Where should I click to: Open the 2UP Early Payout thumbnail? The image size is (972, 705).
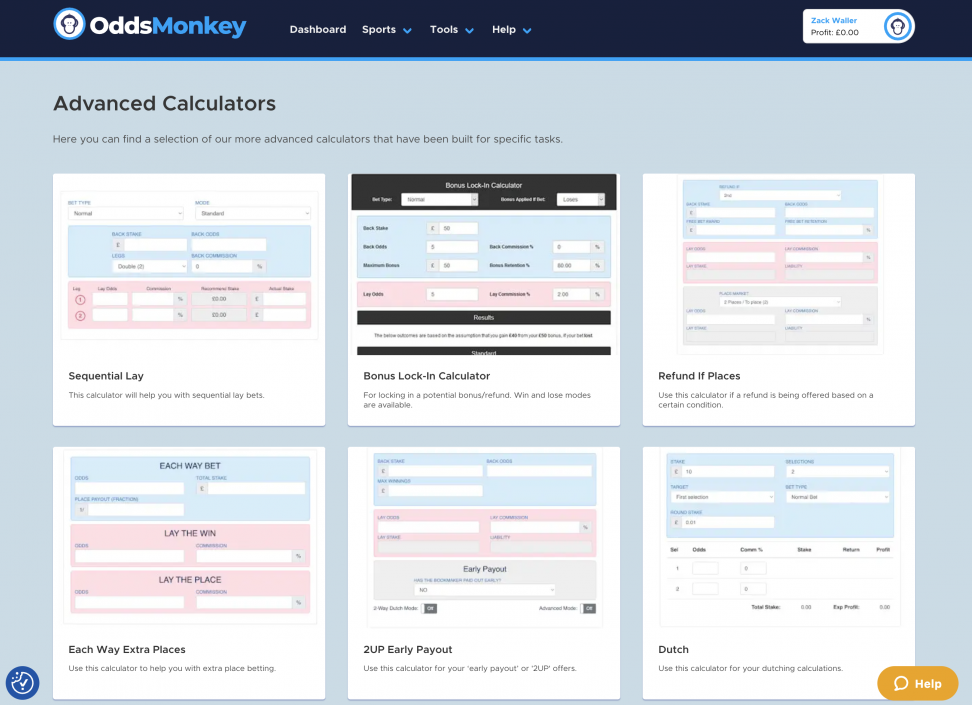click(484, 538)
